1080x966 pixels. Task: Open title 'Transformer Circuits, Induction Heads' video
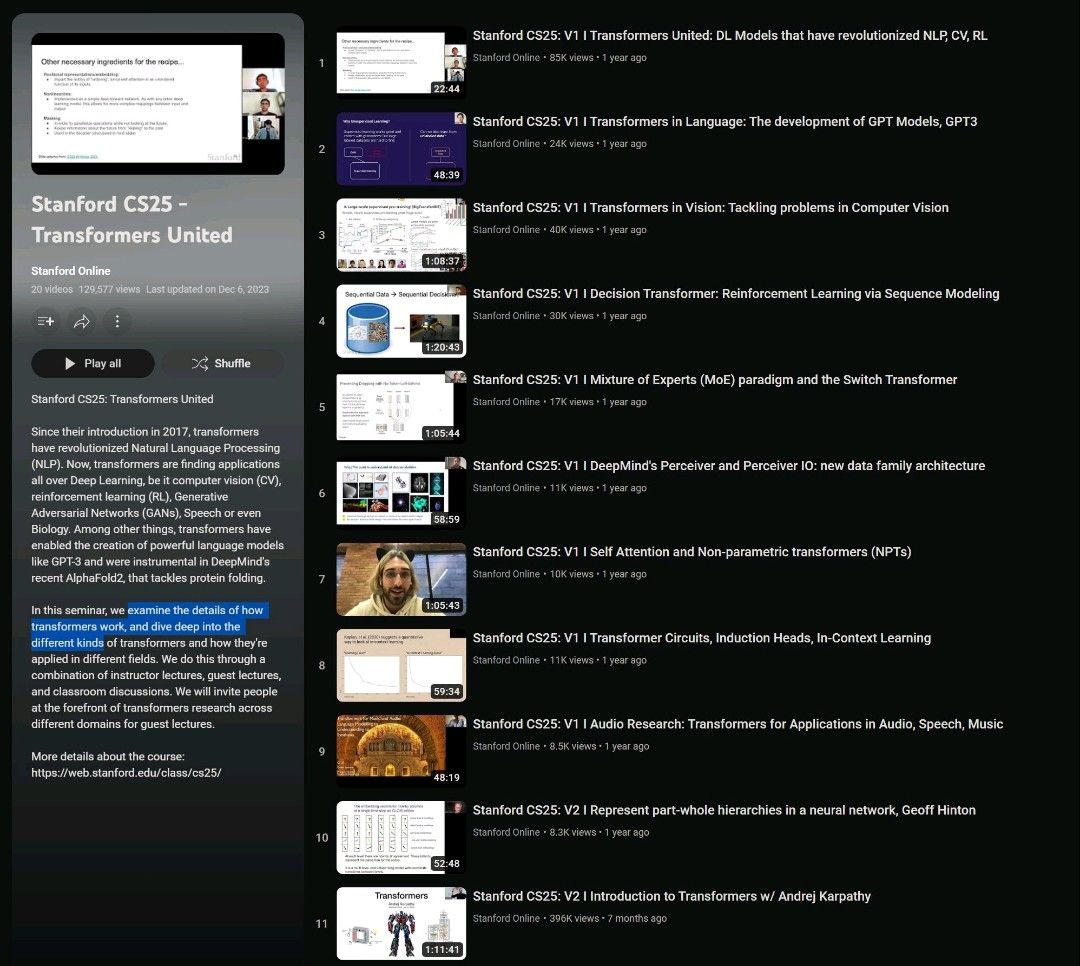(702, 638)
